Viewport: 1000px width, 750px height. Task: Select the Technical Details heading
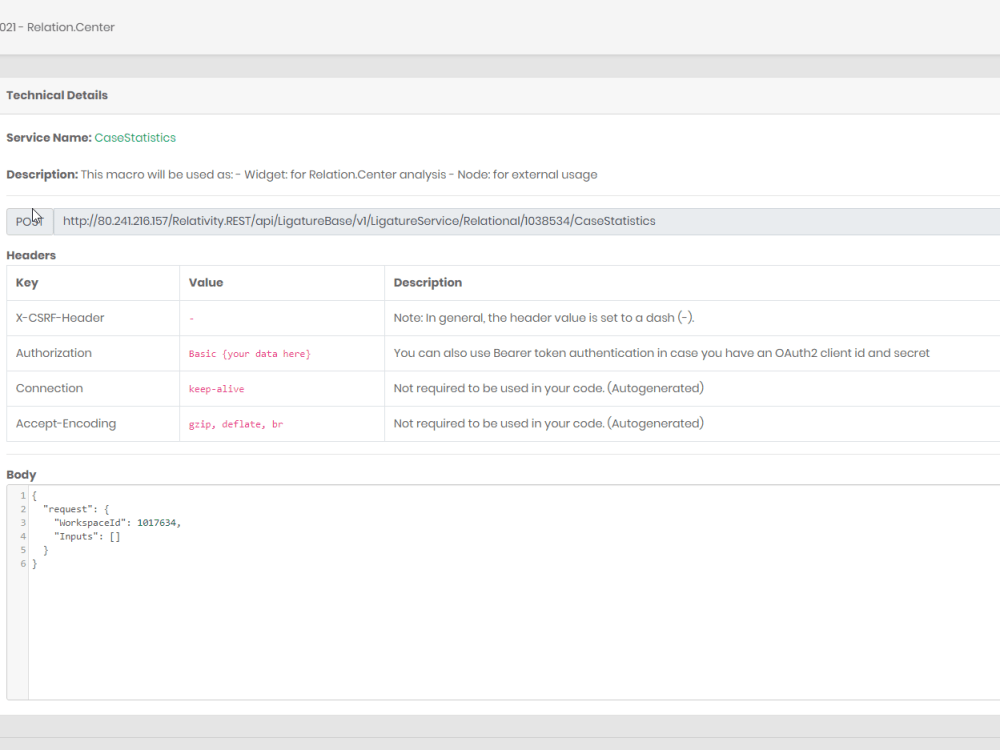[57, 95]
